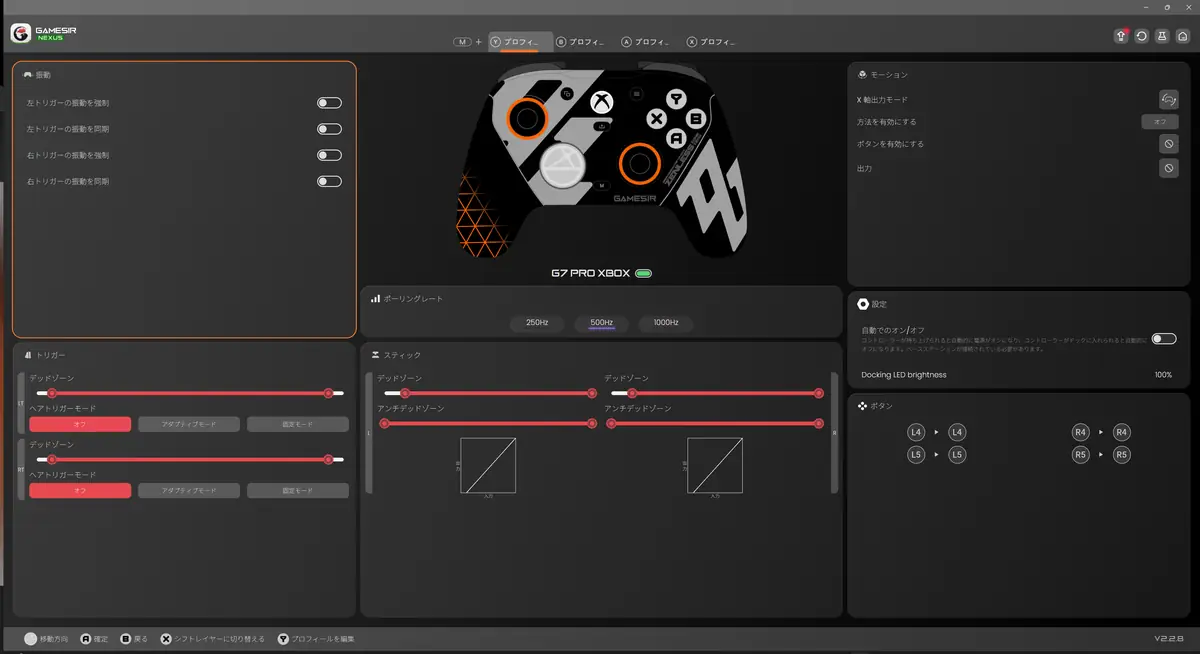Open the lab flask test icon
Screen dimensions: 1200x654
(x=1162, y=36)
